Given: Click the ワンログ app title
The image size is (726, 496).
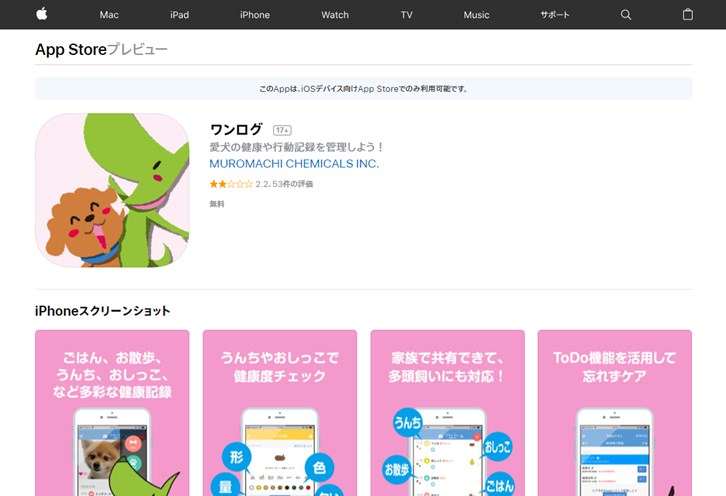Looking at the screenshot, I should pyautogui.click(x=236, y=129).
